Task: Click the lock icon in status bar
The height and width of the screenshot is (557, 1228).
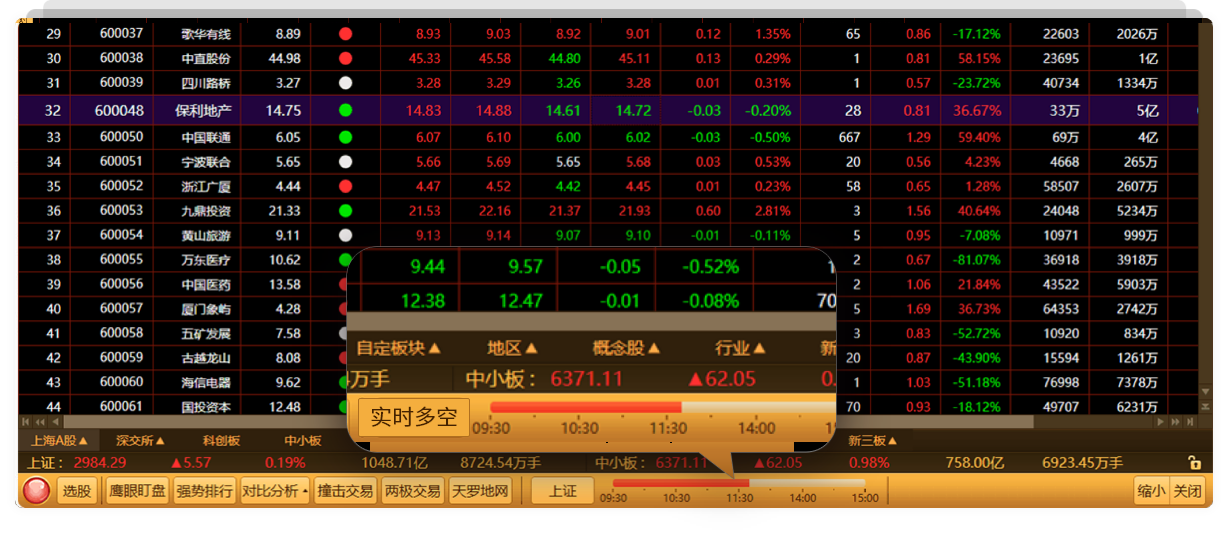Action: pos(1193,463)
